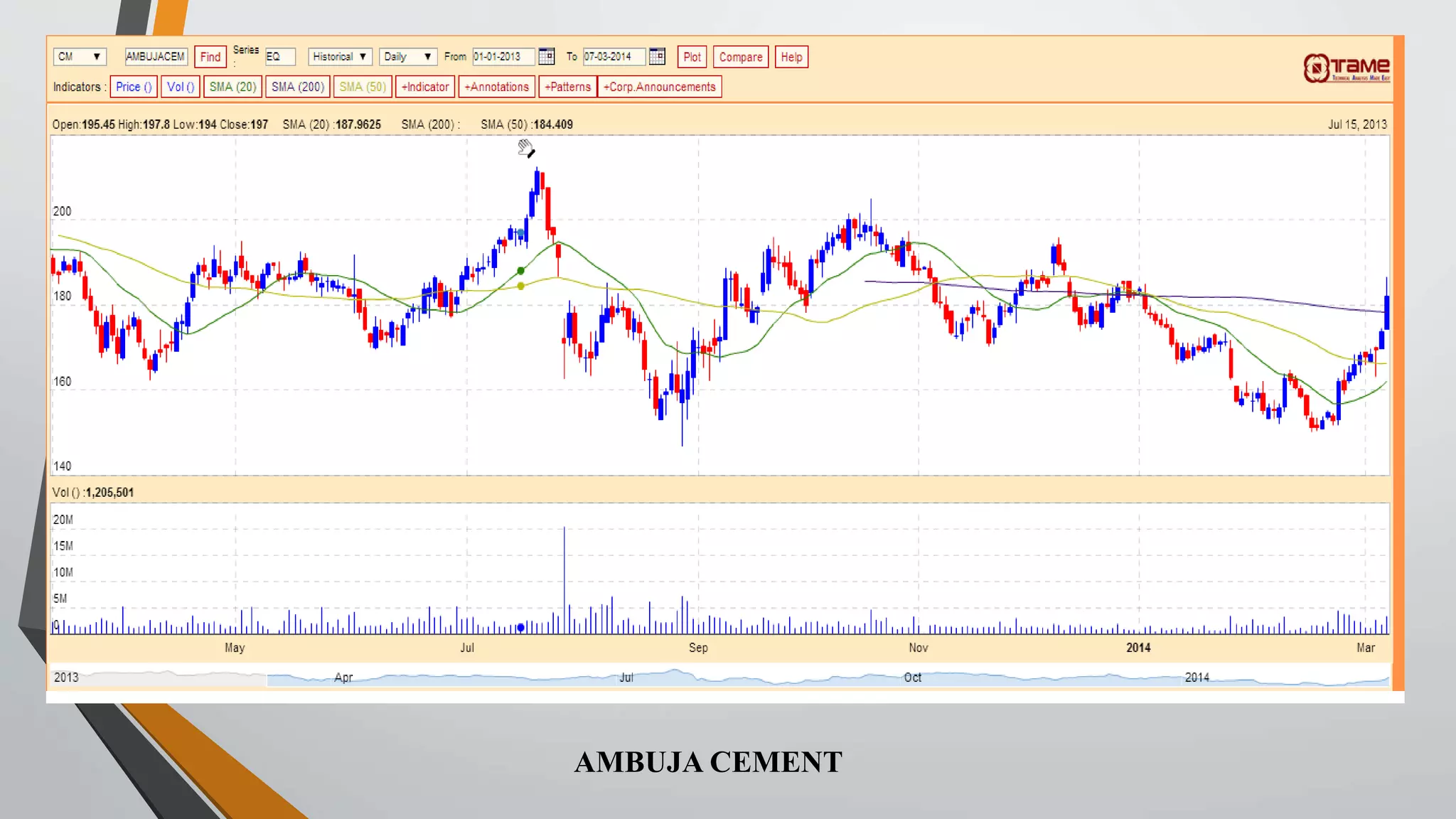Click the 'Oct' navigator label
Screen dimensions: 1456x819
point(913,678)
